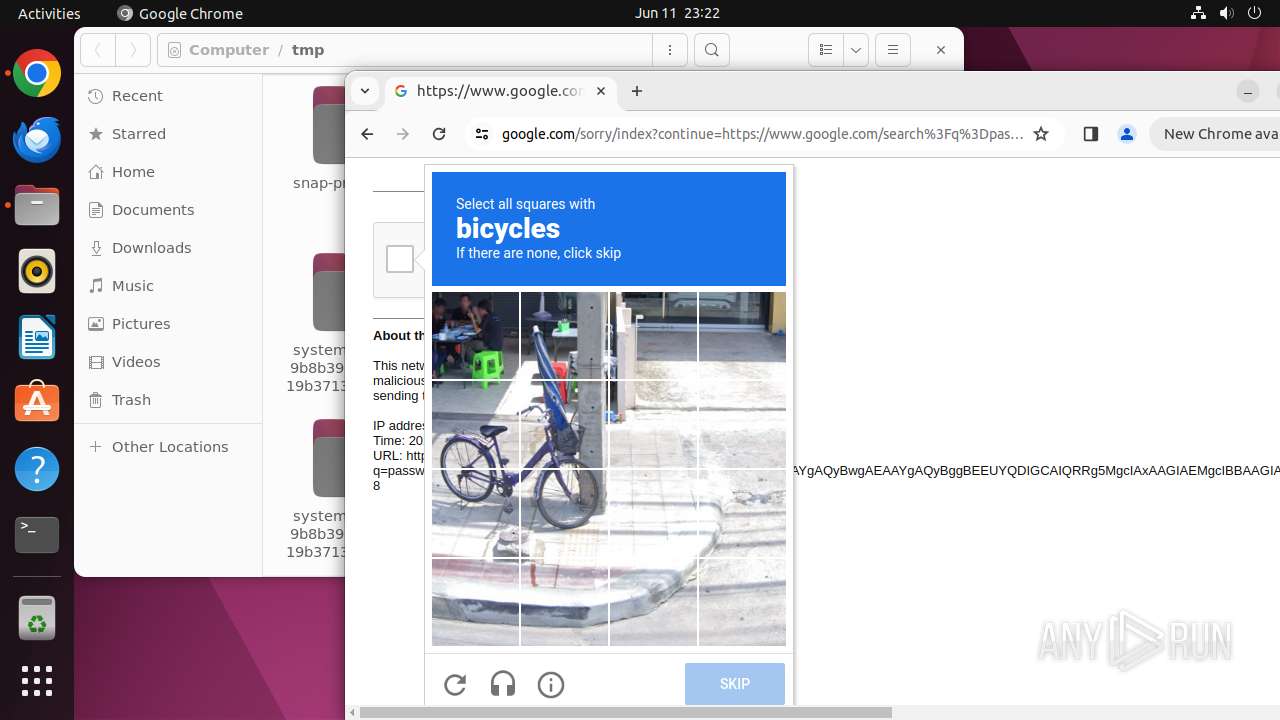Image resolution: width=1280 pixels, height=720 pixels.
Task: Open the power menu in the top bar
Action: (x=1255, y=13)
